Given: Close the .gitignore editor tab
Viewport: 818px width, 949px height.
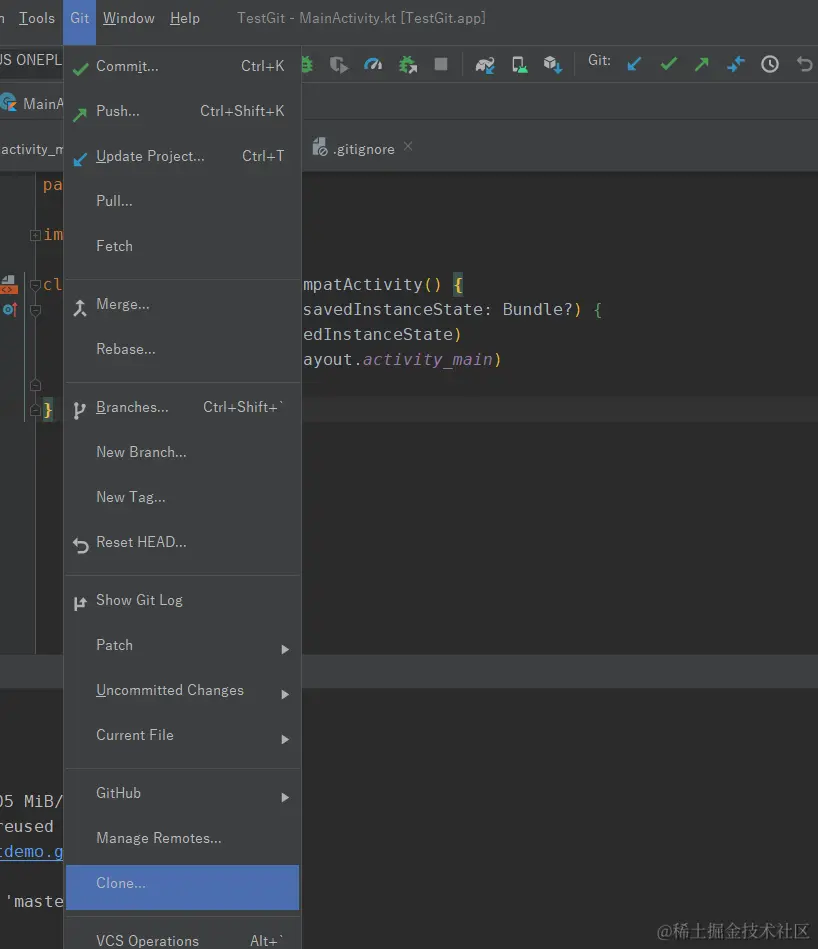Looking at the screenshot, I should (x=408, y=147).
